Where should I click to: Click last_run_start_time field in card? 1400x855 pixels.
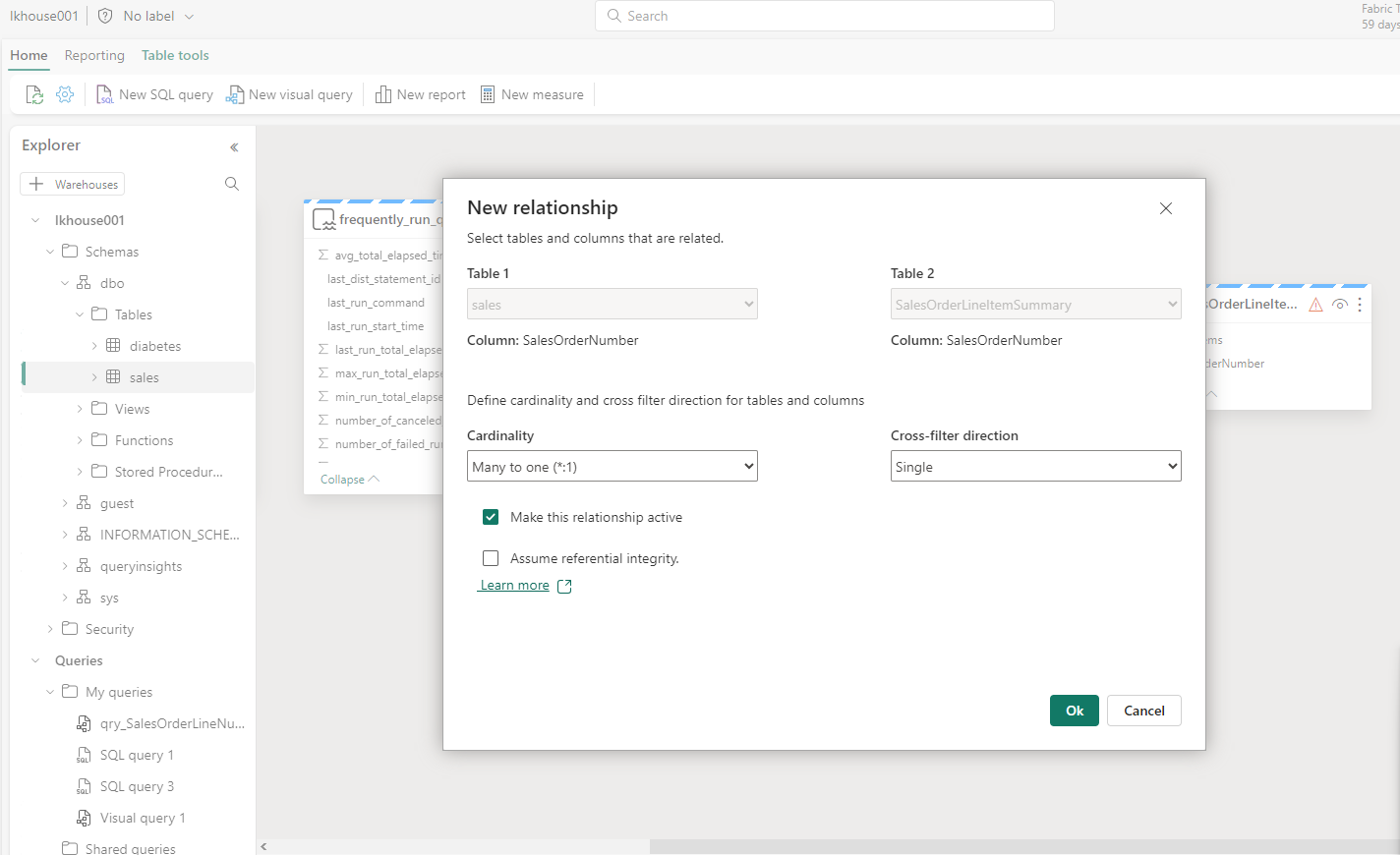pyautogui.click(x=376, y=326)
